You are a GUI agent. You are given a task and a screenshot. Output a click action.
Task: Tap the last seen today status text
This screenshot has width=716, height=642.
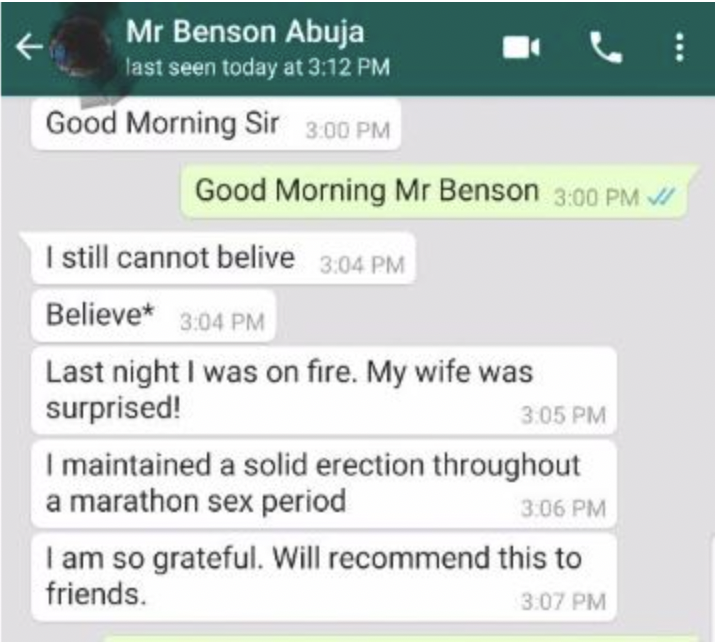click(x=258, y=68)
